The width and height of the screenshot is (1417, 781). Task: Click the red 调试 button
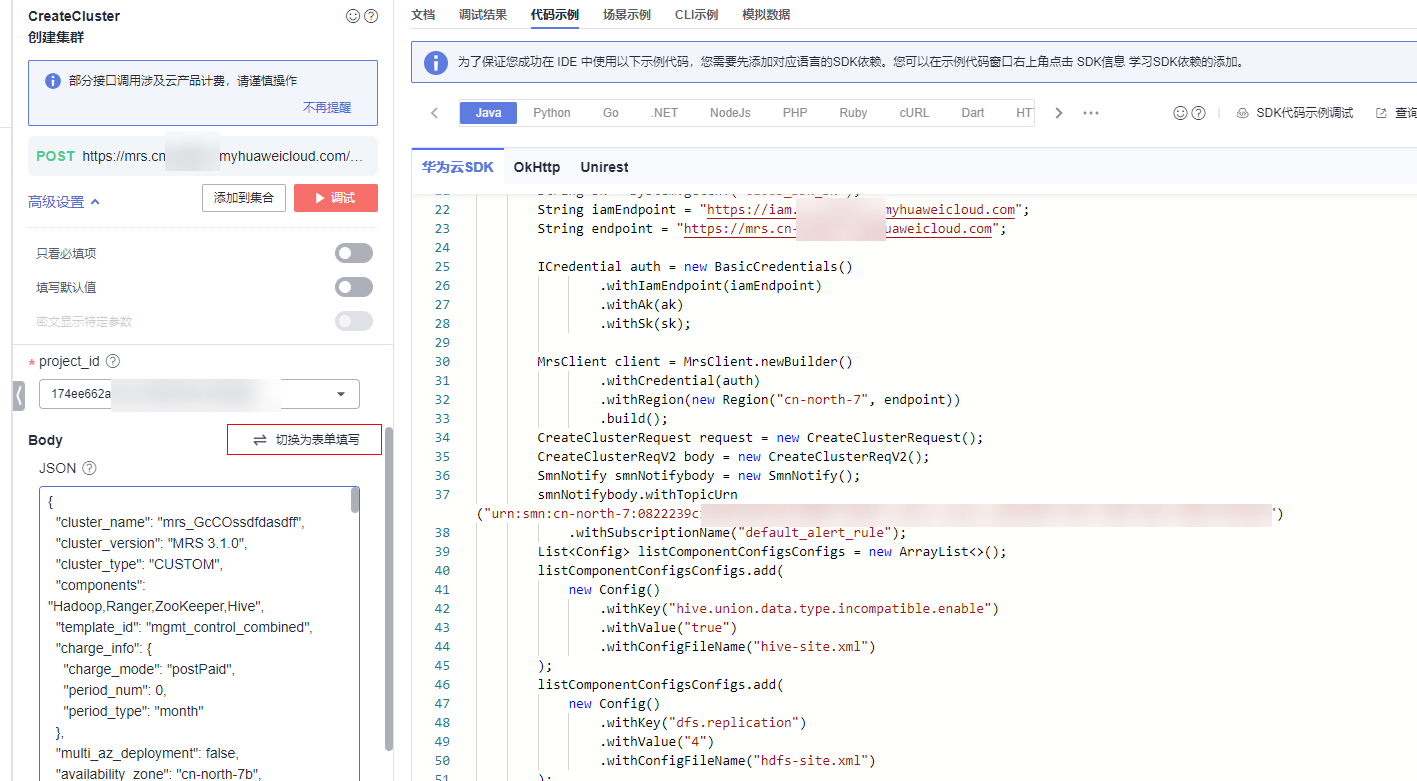[x=336, y=198]
